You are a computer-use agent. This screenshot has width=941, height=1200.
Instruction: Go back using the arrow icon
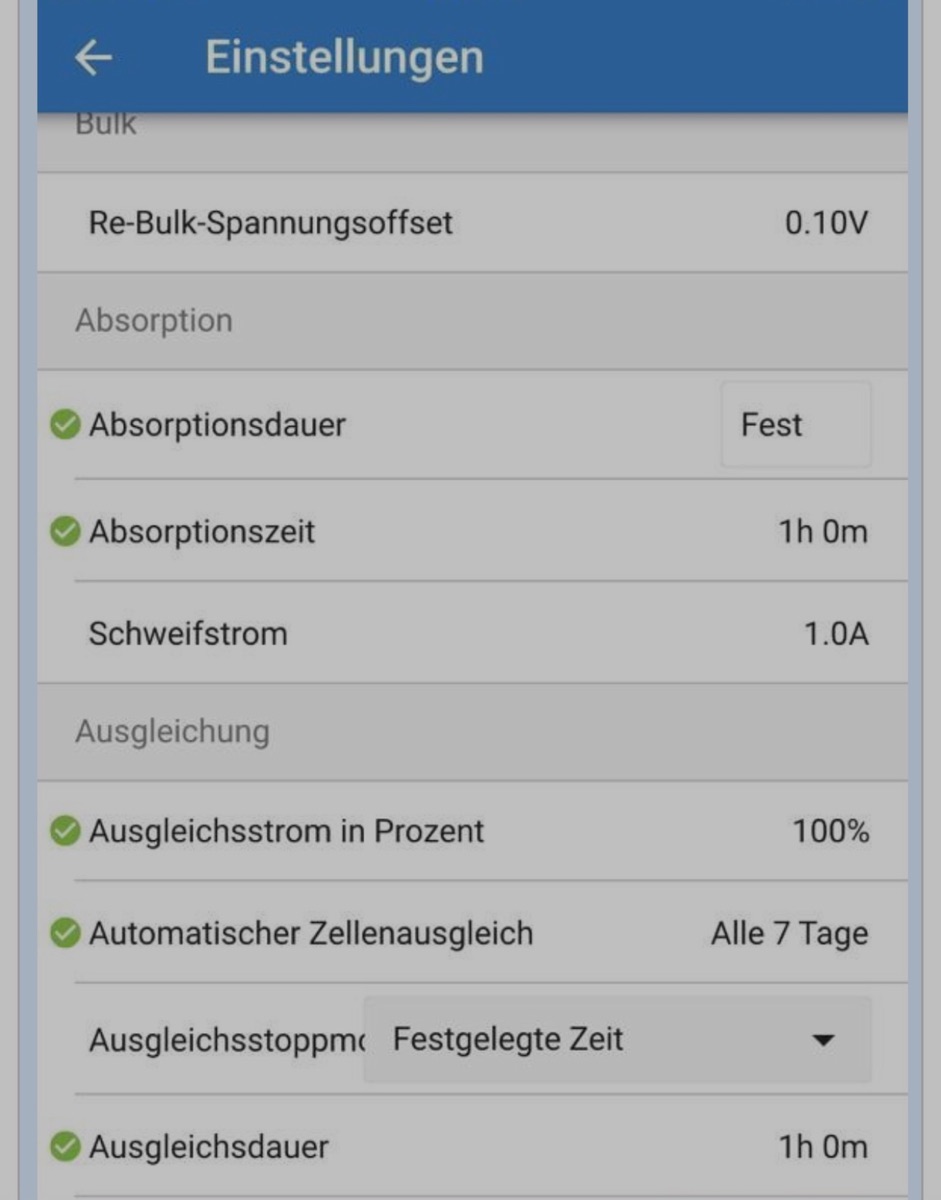(x=93, y=58)
